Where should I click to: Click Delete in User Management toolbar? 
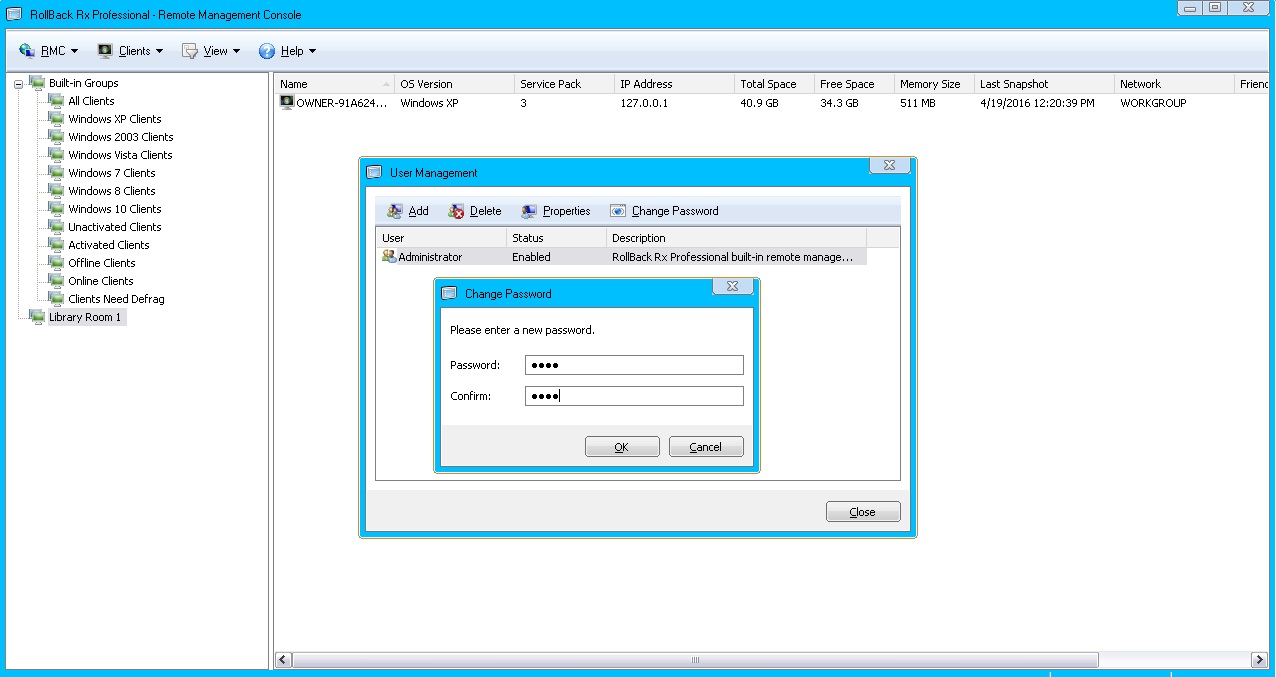pos(475,211)
